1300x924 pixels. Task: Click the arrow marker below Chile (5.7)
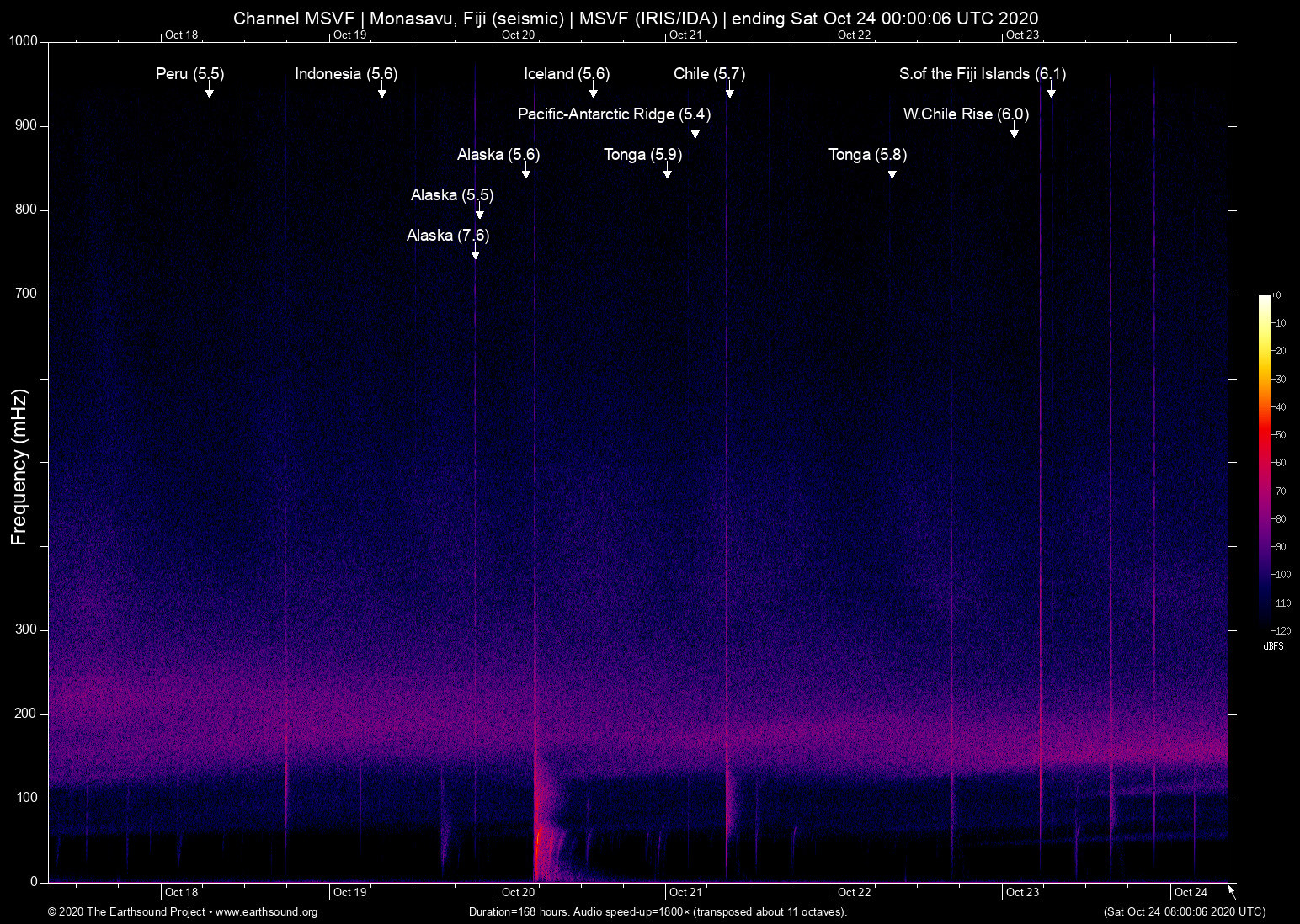pyautogui.click(x=730, y=91)
